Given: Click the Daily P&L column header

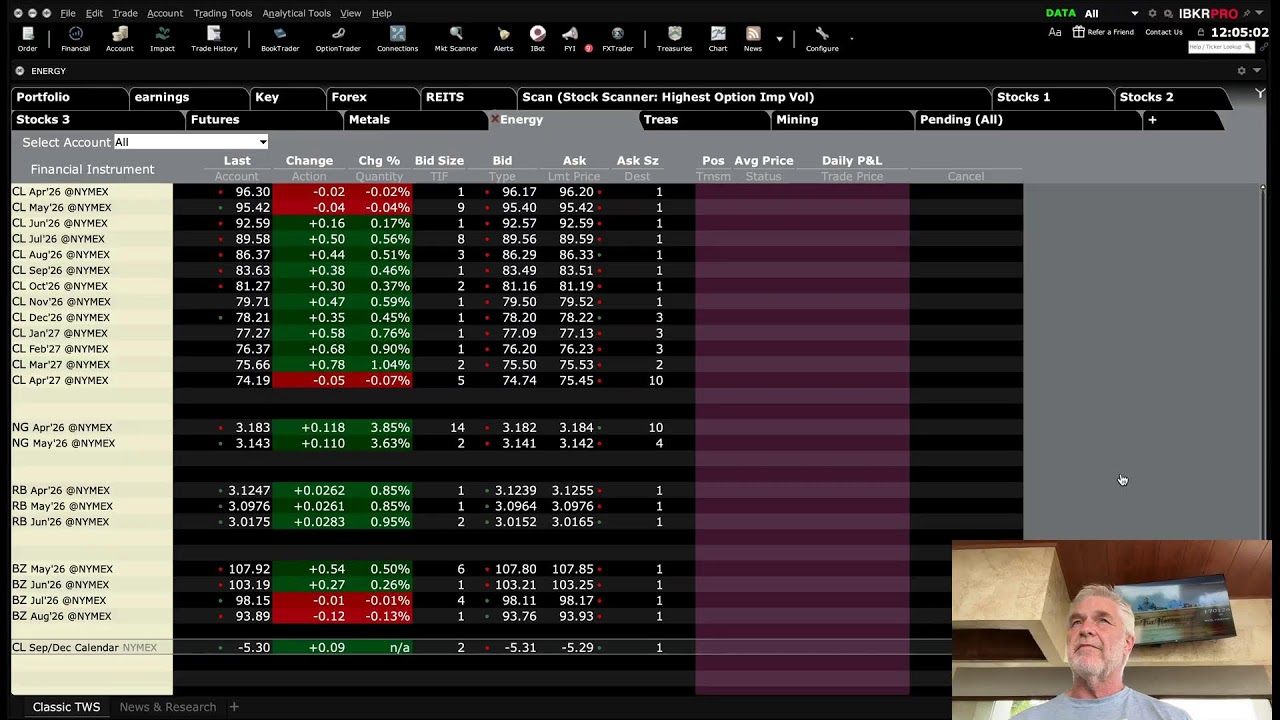Looking at the screenshot, I should pyautogui.click(x=851, y=160).
